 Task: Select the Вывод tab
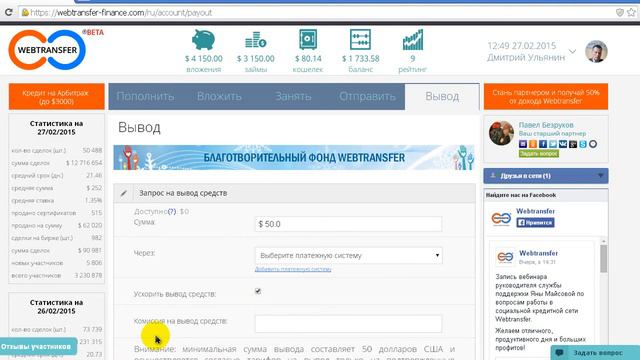[x=442, y=96]
